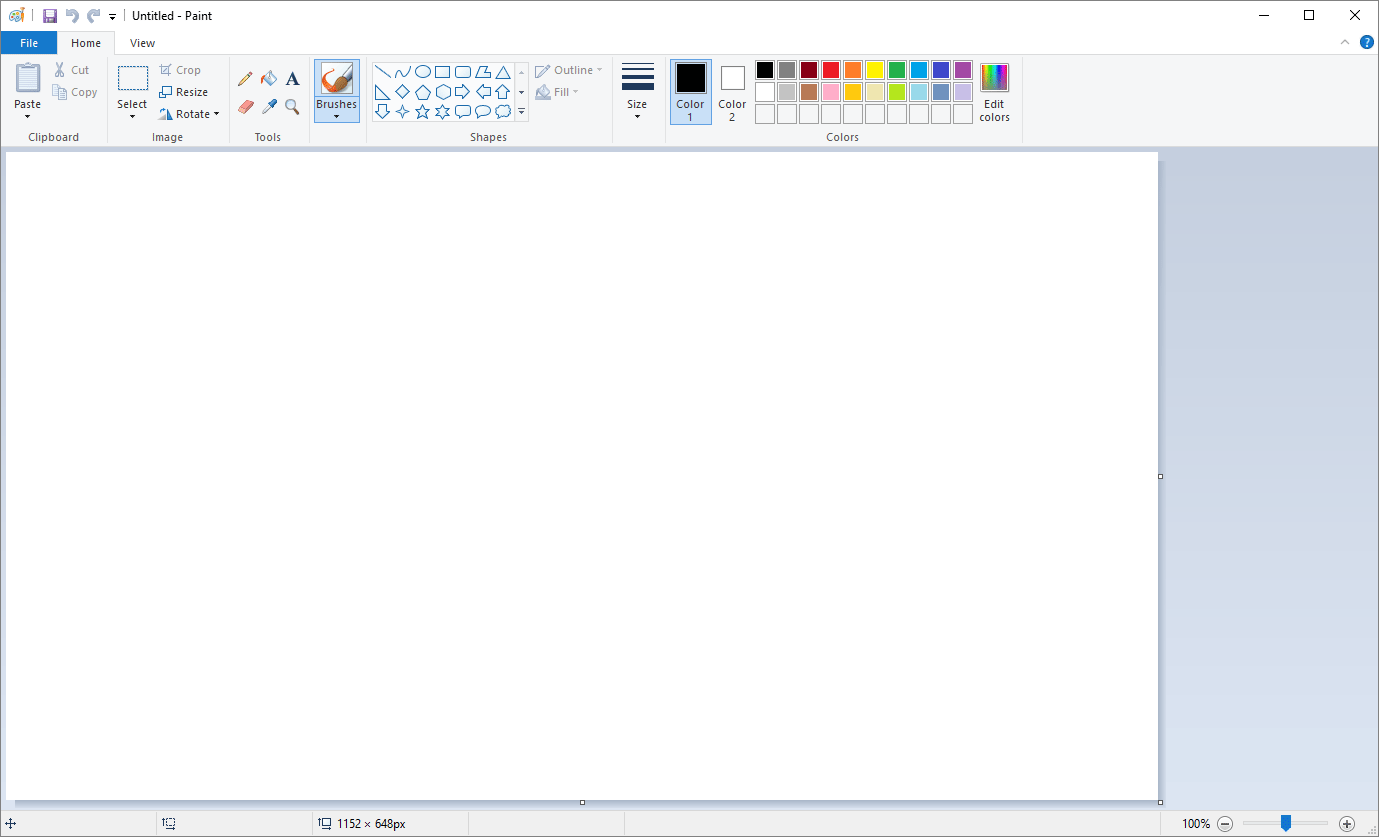Choose the Down arrow shape
The image size is (1379, 837).
pyautogui.click(x=382, y=112)
